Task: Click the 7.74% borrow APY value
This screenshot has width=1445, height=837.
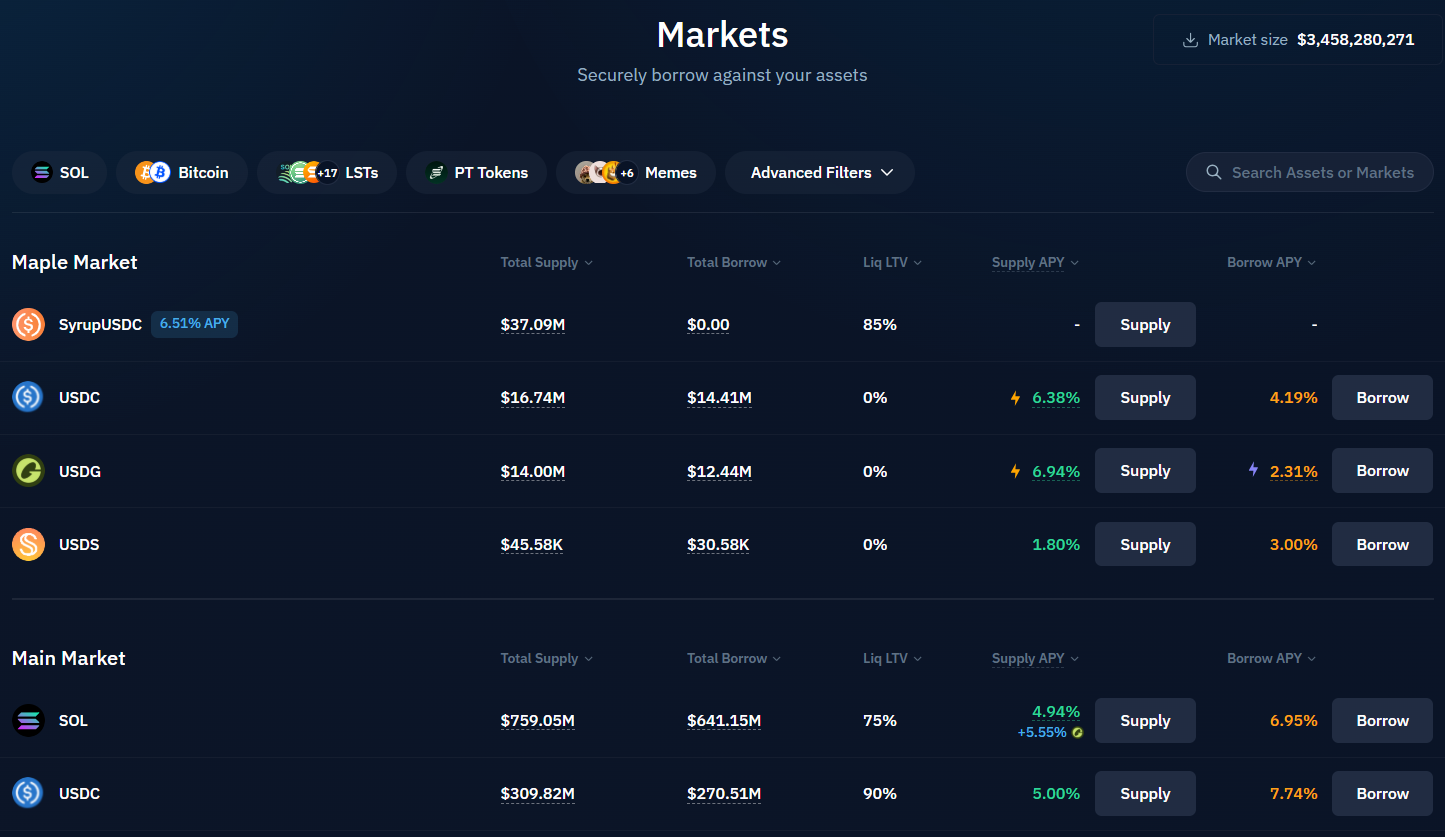Action: pos(1294,794)
